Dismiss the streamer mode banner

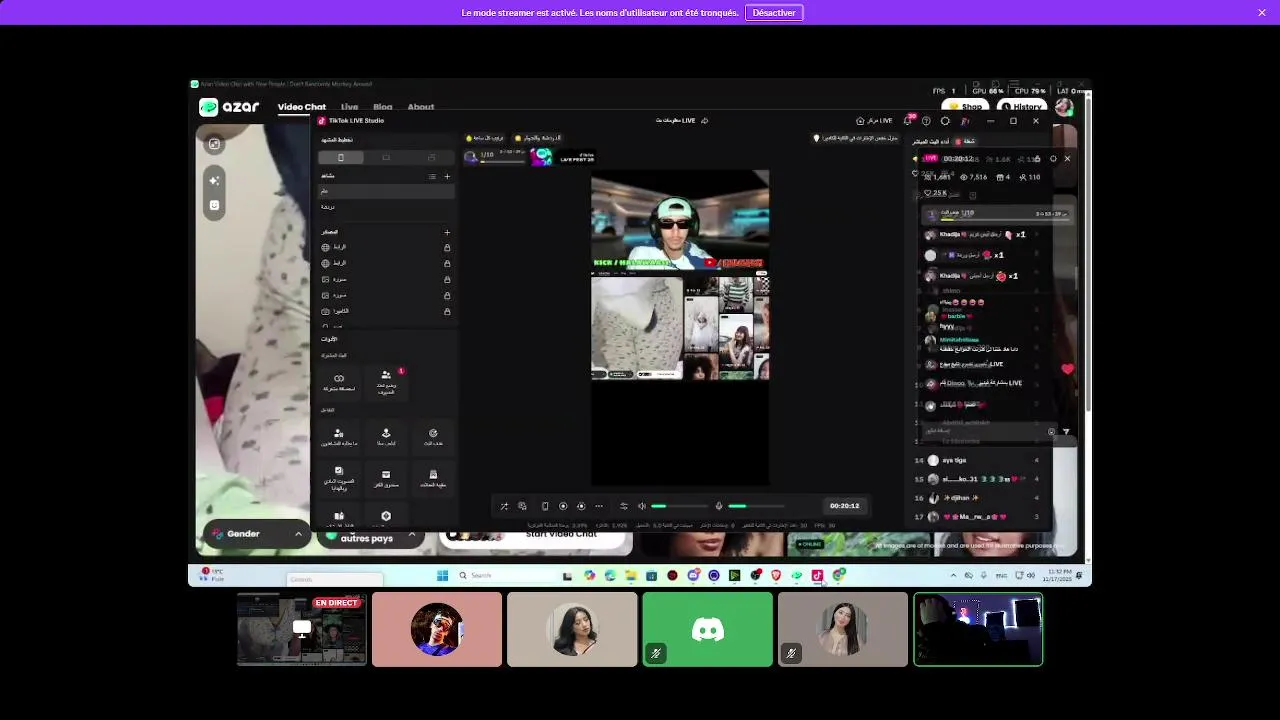pos(1262,12)
